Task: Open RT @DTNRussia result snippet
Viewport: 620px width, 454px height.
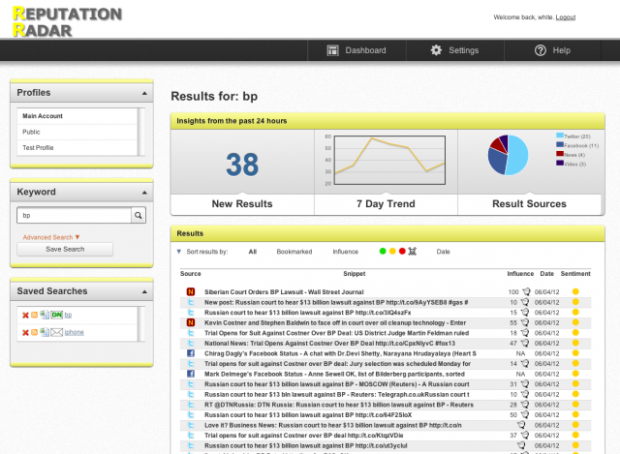Action: click(x=339, y=405)
